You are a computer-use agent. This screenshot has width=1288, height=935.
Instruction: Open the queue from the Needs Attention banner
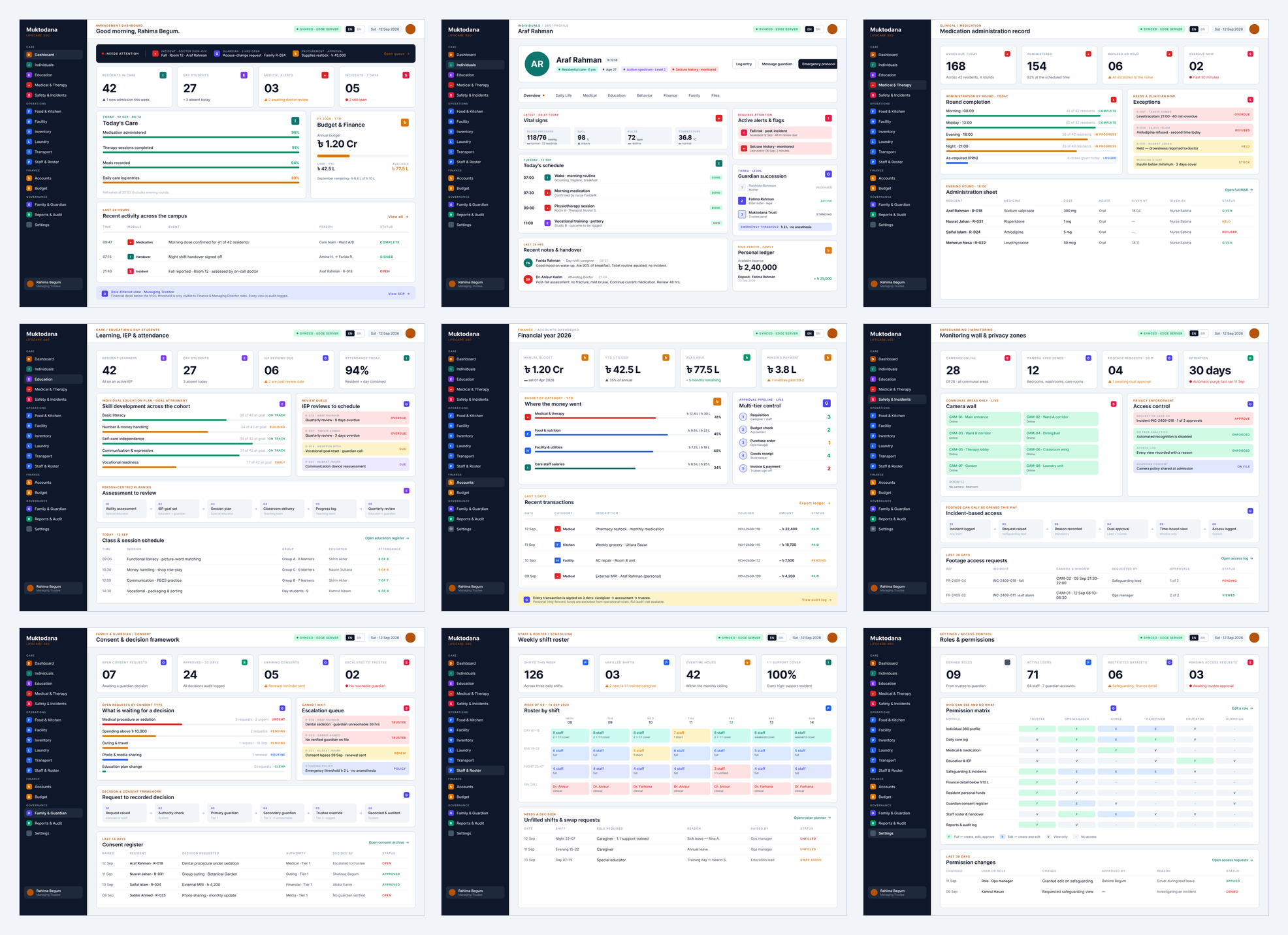click(x=396, y=54)
